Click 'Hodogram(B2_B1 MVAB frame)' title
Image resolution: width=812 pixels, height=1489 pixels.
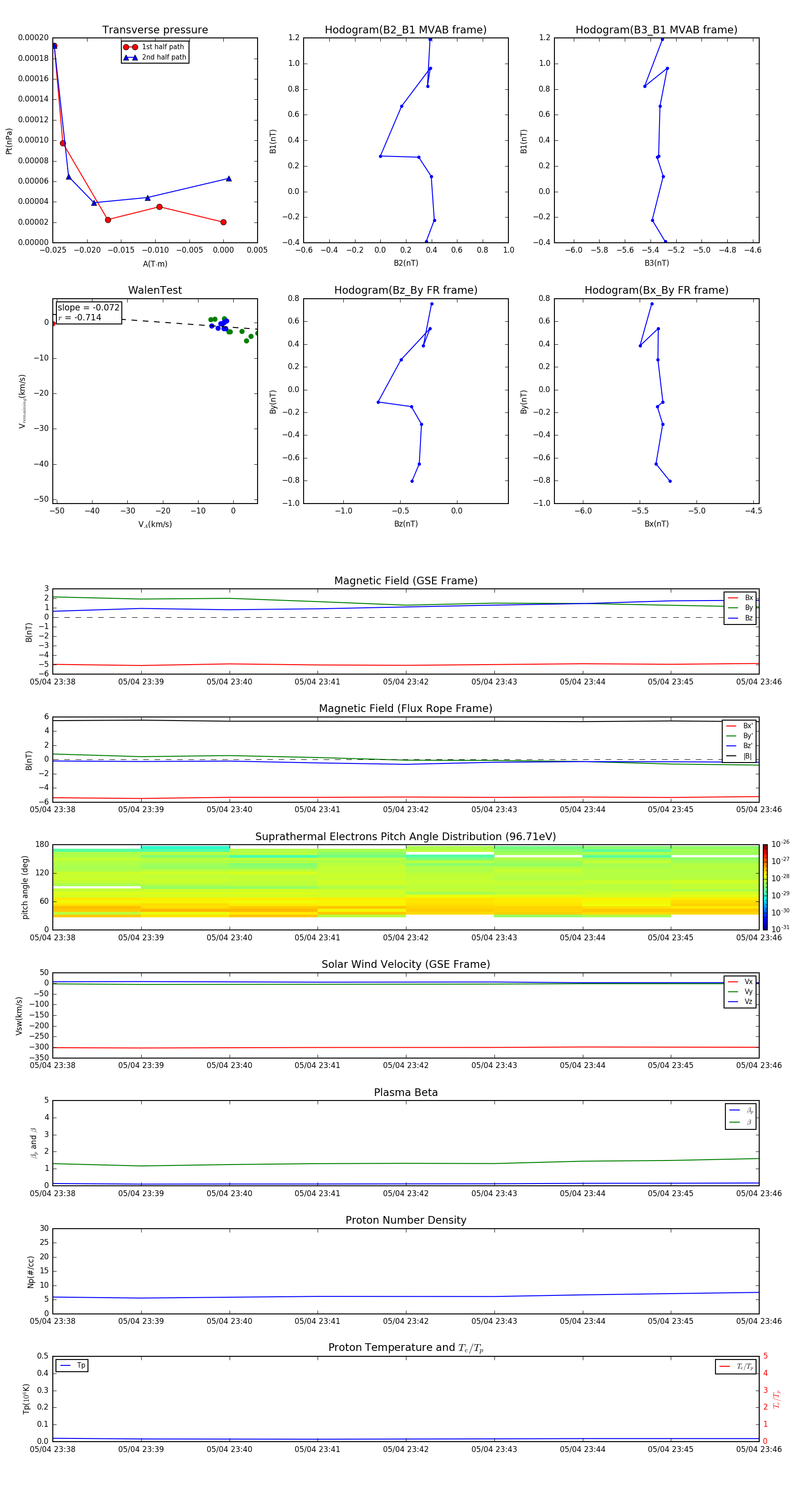[406, 30]
